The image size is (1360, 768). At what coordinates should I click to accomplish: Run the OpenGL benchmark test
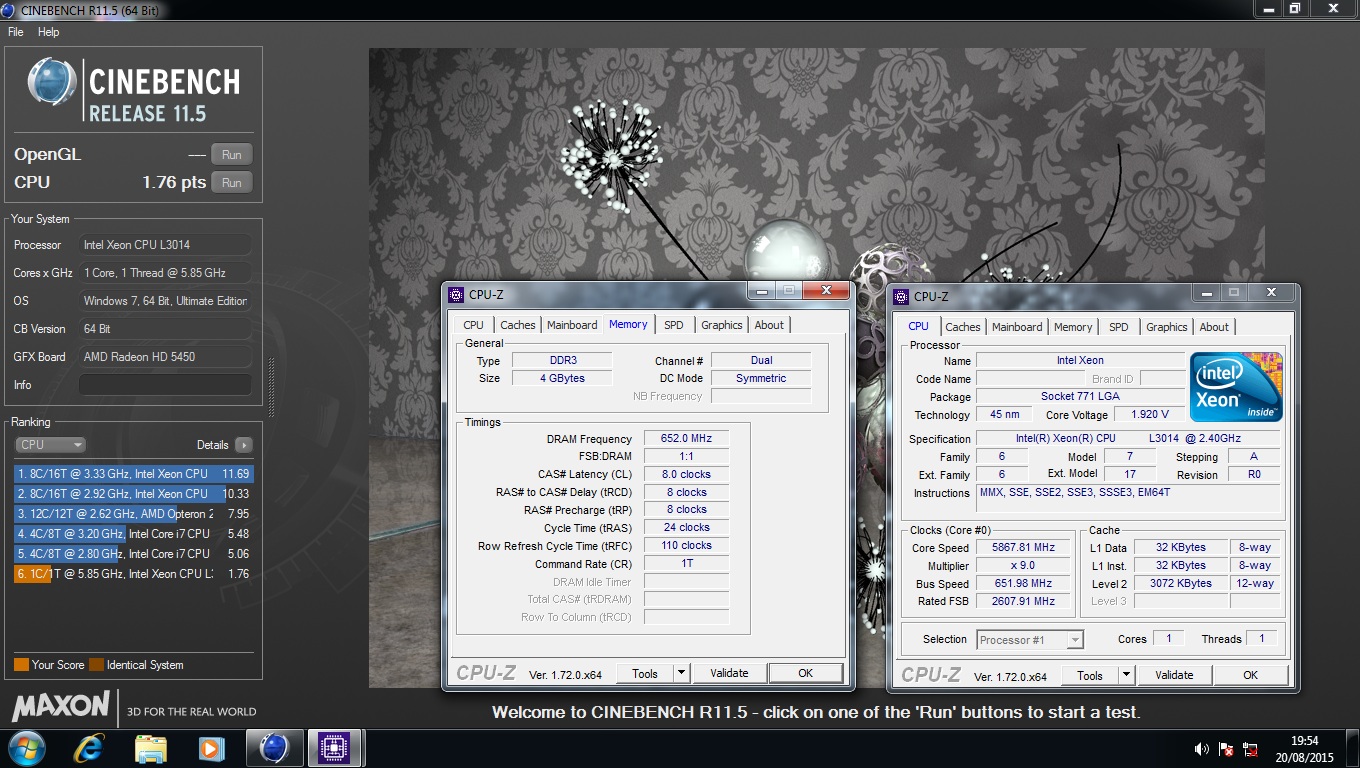pyautogui.click(x=232, y=154)
